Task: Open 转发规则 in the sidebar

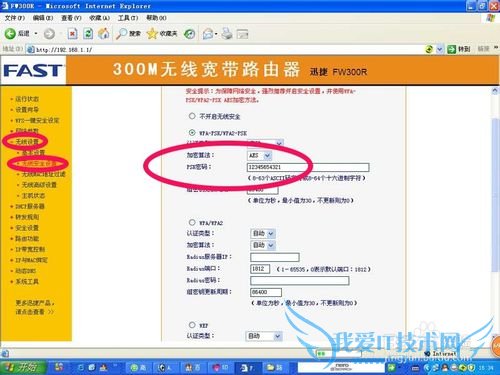Action: 27,217
